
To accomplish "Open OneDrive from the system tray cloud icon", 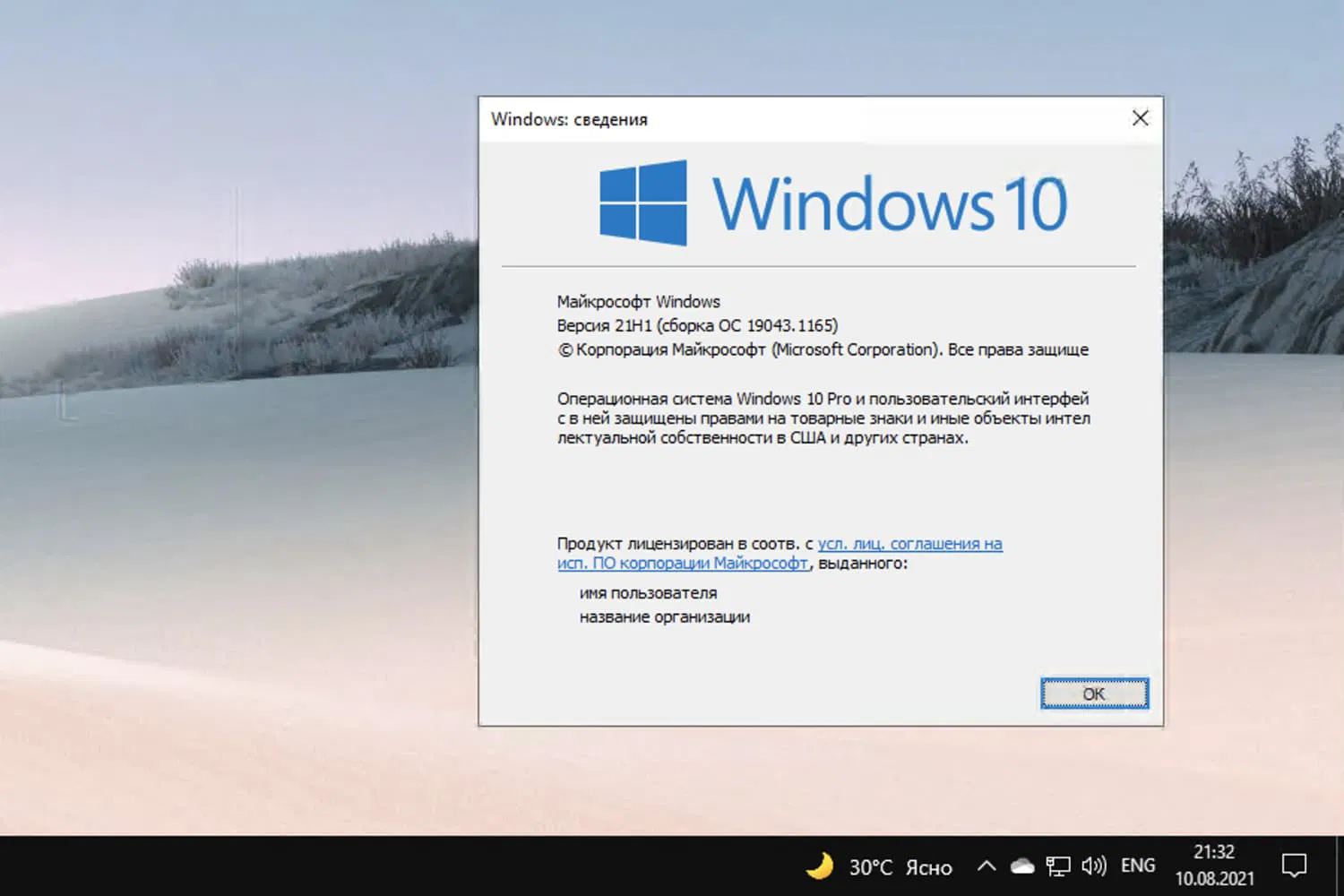I will [1021, 866].
